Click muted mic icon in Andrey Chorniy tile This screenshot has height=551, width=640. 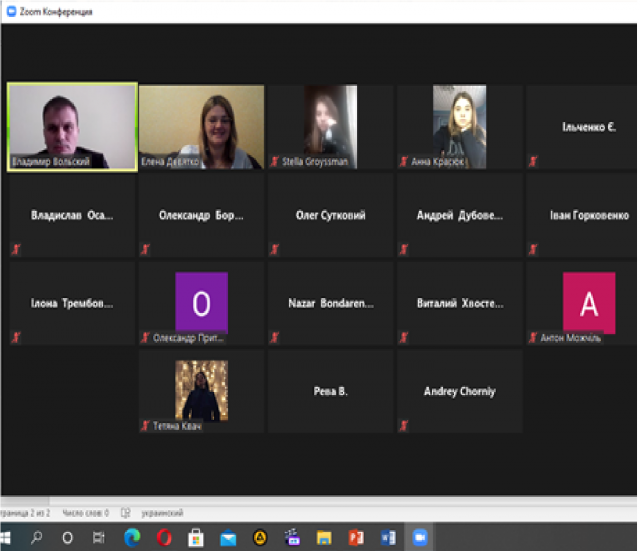(x=404, y=426)
